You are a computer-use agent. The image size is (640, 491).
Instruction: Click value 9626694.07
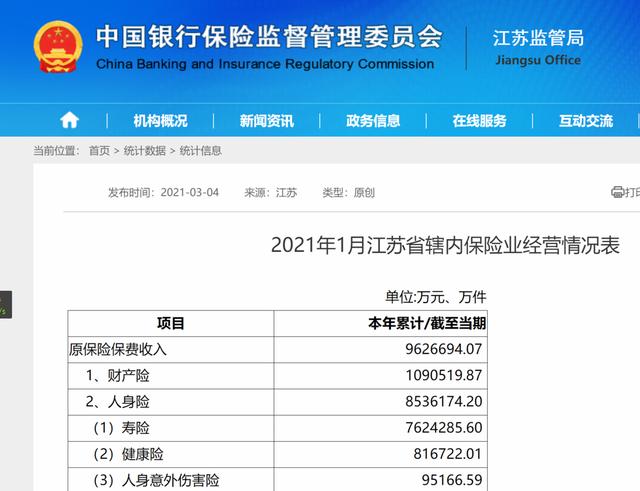click(444, 349)
